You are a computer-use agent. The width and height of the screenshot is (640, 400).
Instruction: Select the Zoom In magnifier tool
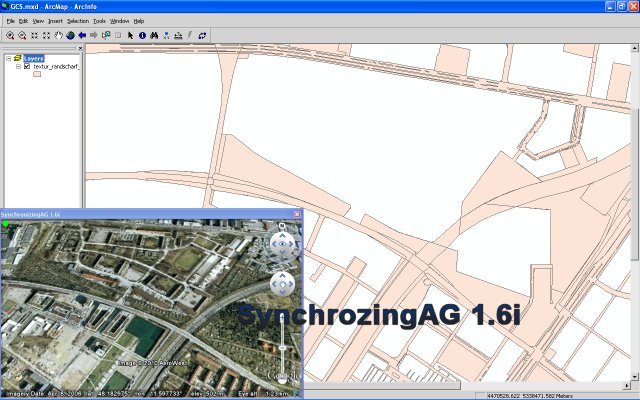point(10,36)
